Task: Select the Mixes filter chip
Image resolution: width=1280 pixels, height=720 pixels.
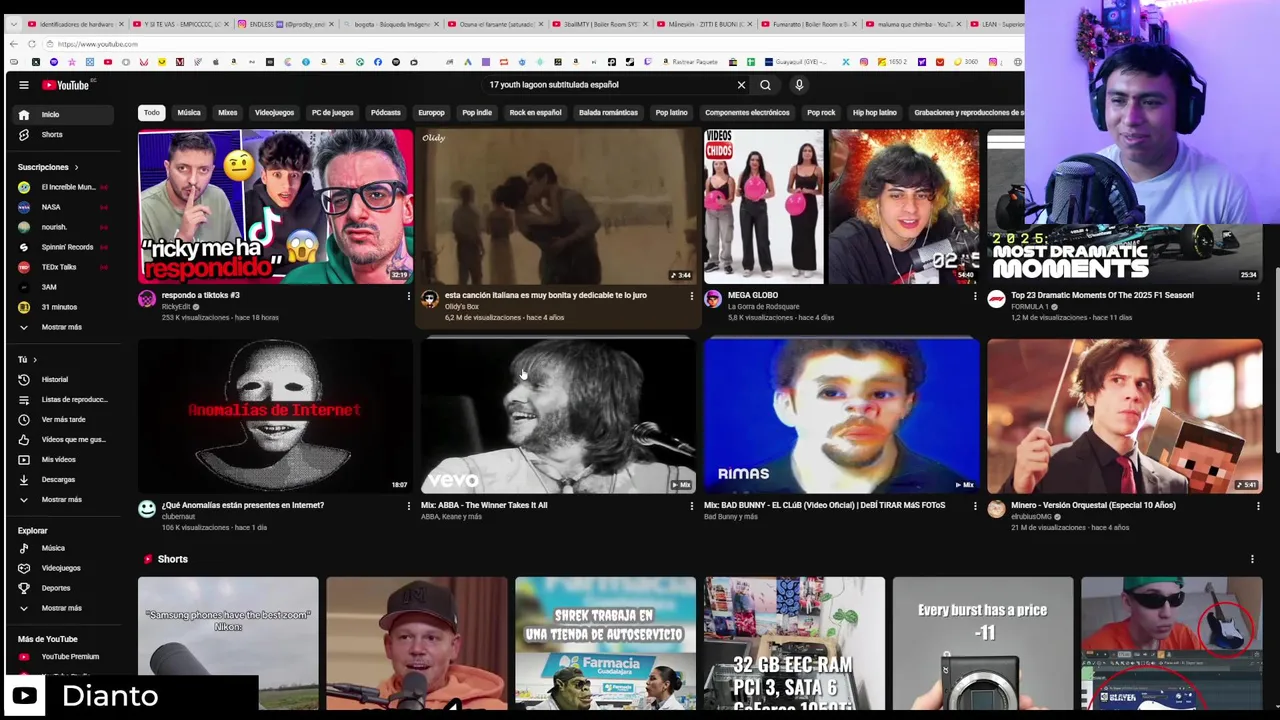Action: 228,113
